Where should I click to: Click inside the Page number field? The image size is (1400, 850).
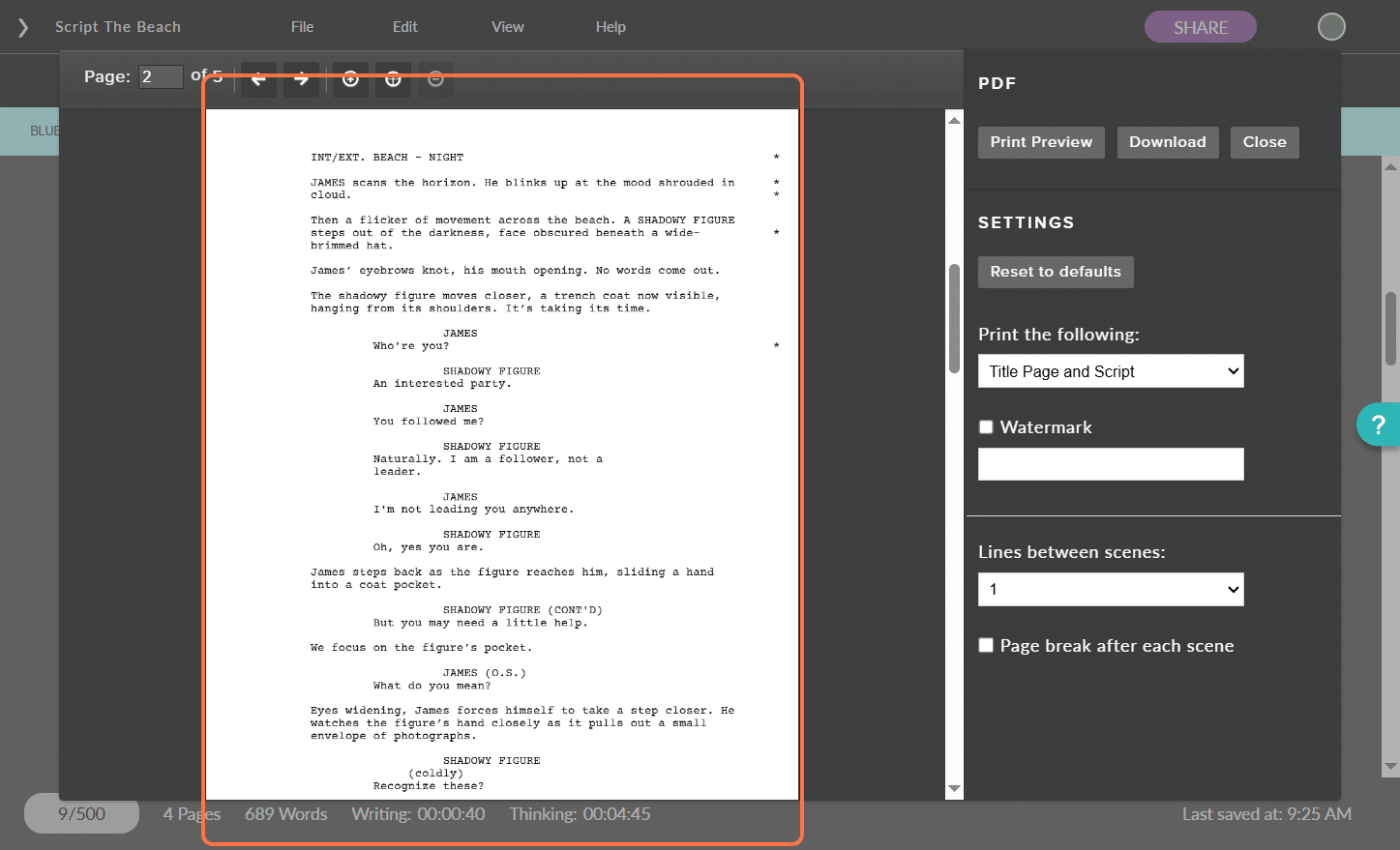pos(160,76)
